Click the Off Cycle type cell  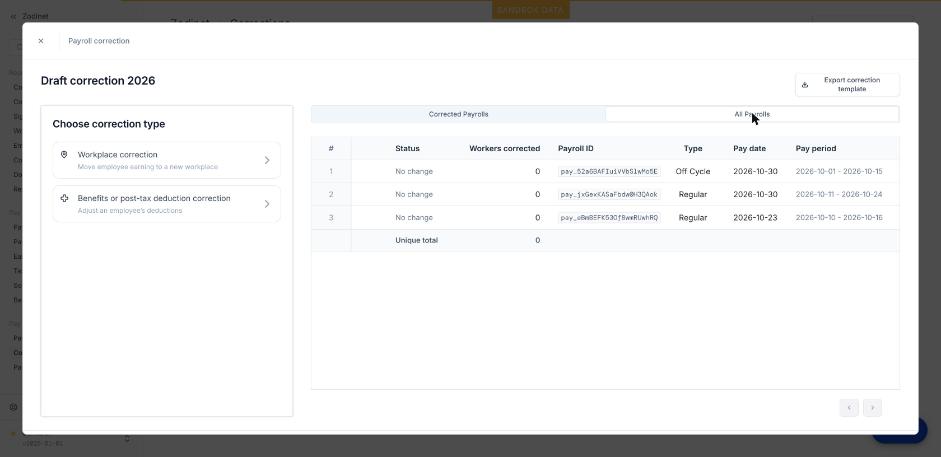[x=693, y=172]
